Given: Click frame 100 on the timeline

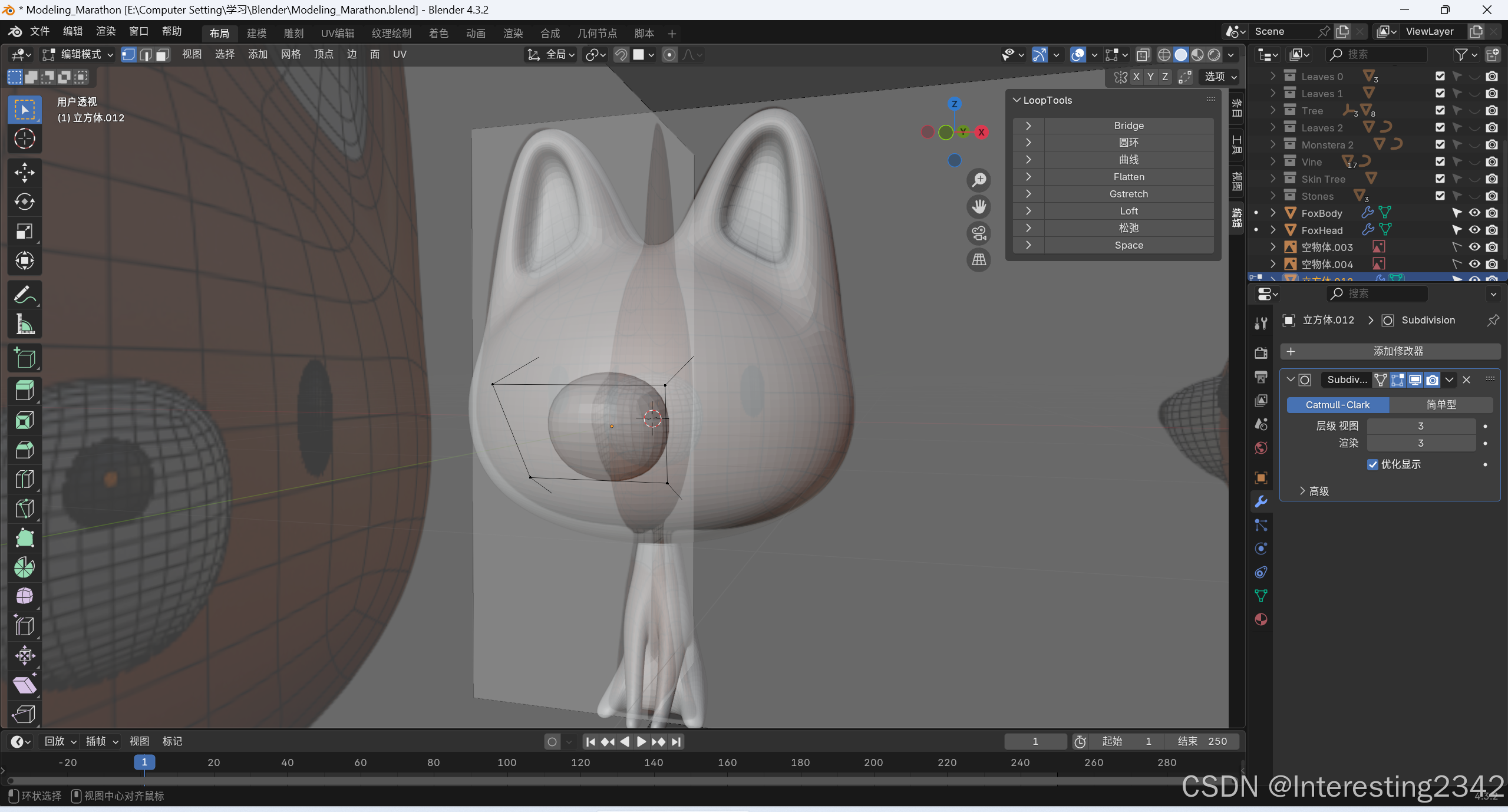Looking at the screenshot, I should click(507, 763).
